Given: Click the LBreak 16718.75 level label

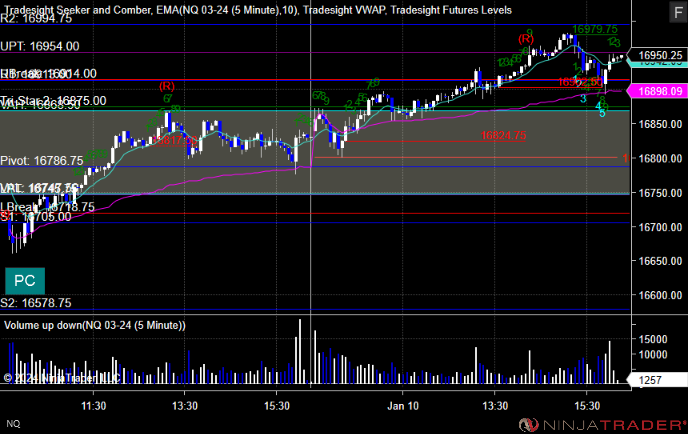Looking at the screenshot, I should click(47, 207).
